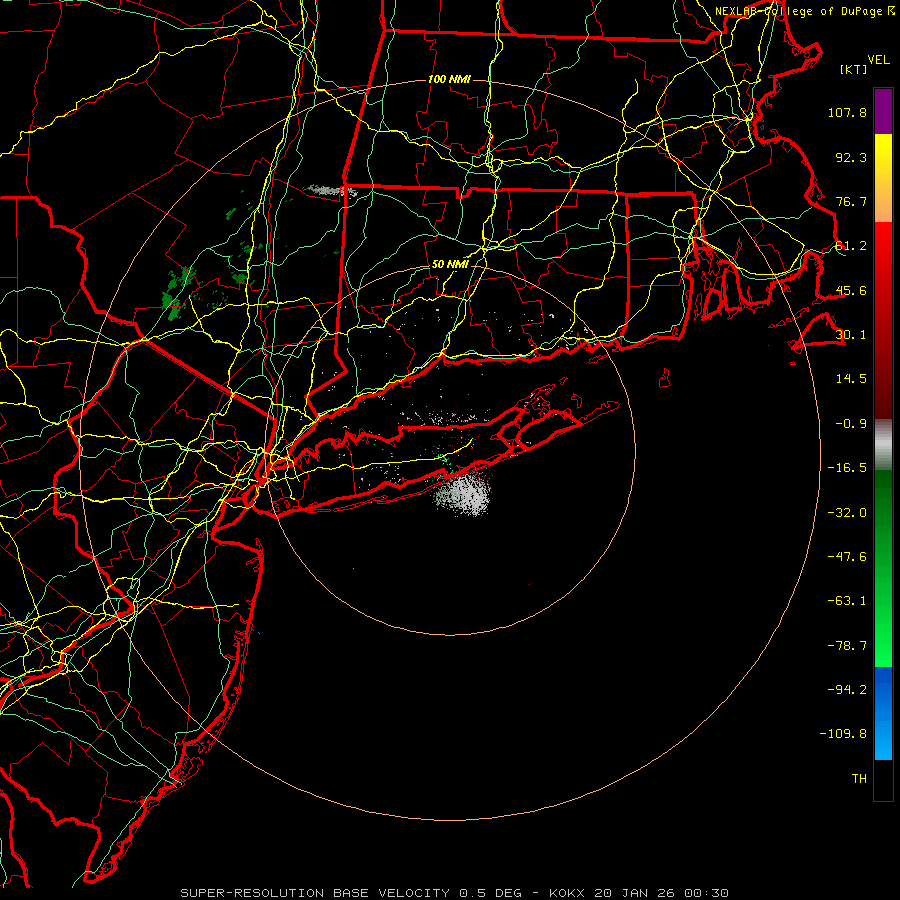Select the -63.1 legend value

tap(847, 601)
